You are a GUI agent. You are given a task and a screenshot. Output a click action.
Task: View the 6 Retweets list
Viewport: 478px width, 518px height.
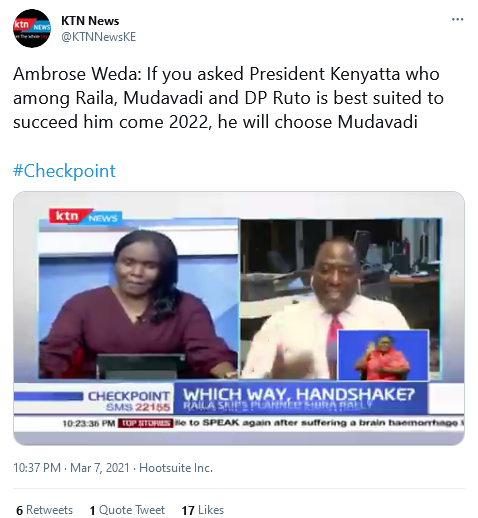click(44, 510)
